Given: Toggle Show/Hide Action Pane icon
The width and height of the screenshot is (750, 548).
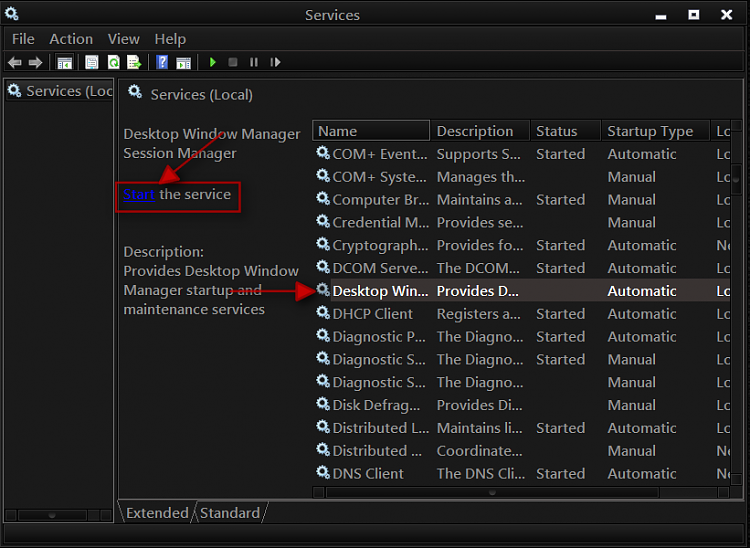Looking at the screenshot, I should (183, 63).
